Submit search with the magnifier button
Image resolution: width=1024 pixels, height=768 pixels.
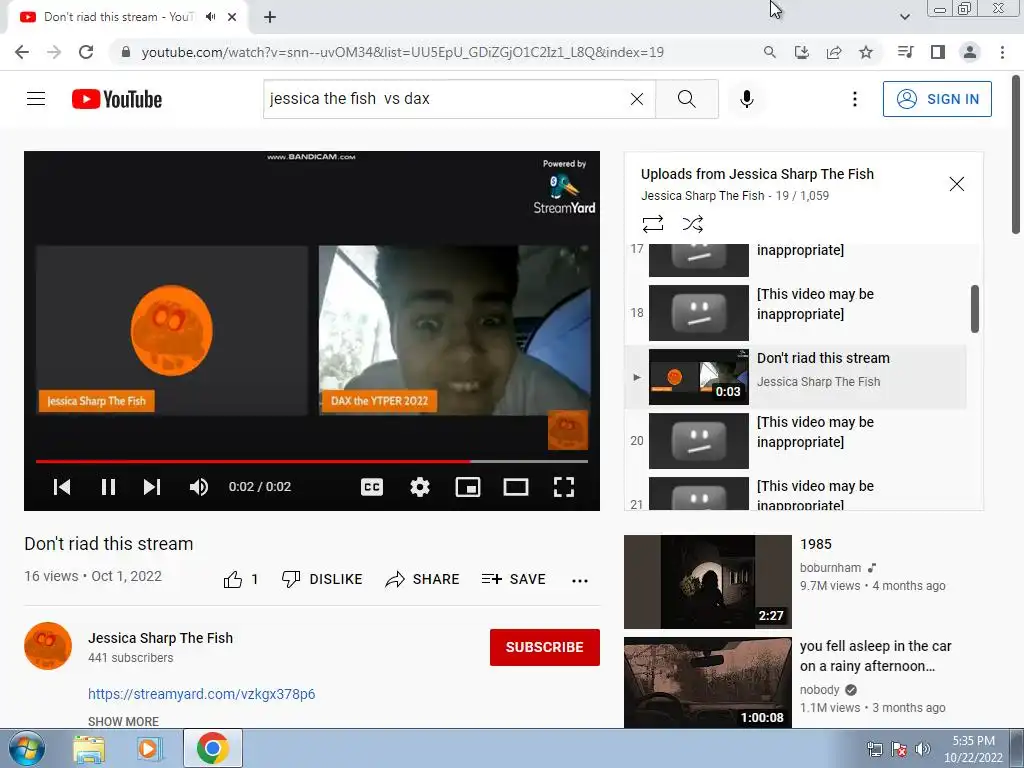(x=686, y=99)
